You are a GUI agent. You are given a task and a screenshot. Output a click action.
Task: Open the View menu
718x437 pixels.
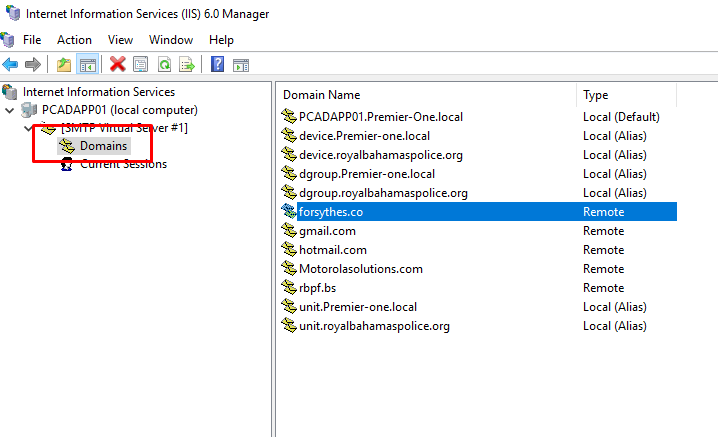pos(120,40)
